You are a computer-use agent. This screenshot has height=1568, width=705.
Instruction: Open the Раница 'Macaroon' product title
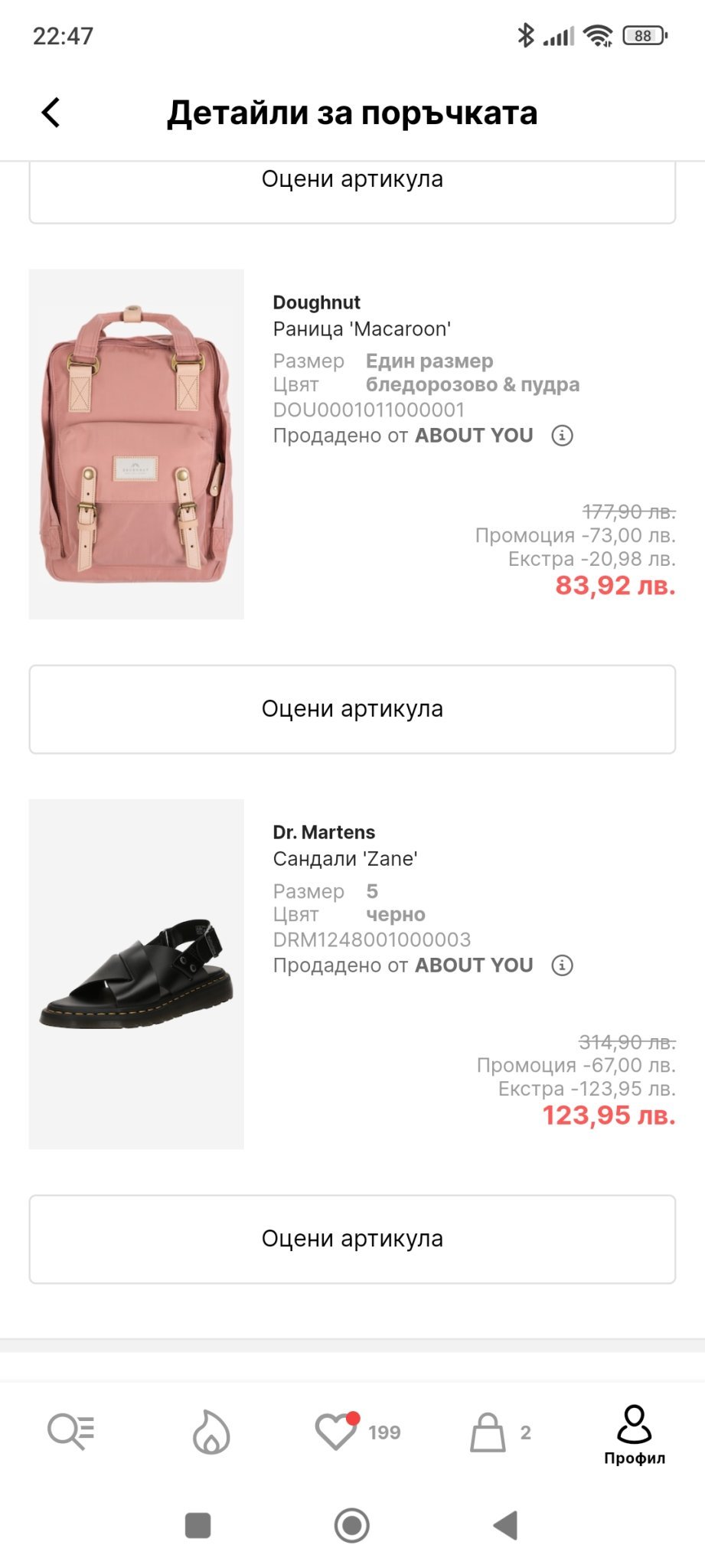pyautogui.click(x=361, y=329)
